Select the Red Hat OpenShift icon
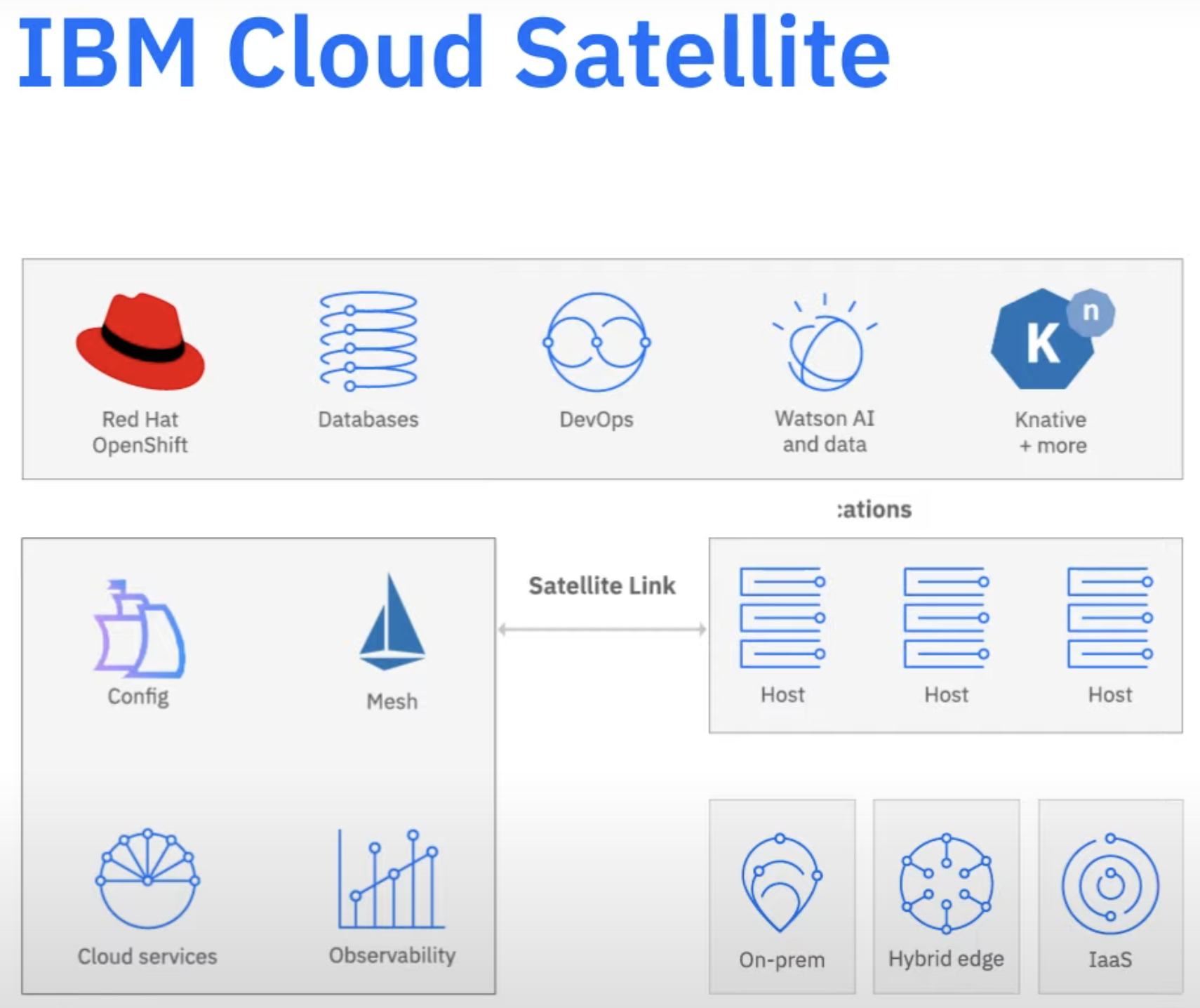 coord(140,340)
